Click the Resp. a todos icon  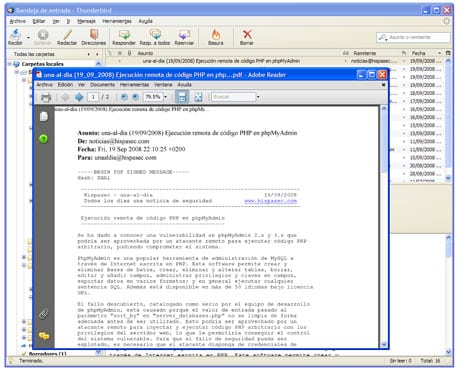pos(155,37)
